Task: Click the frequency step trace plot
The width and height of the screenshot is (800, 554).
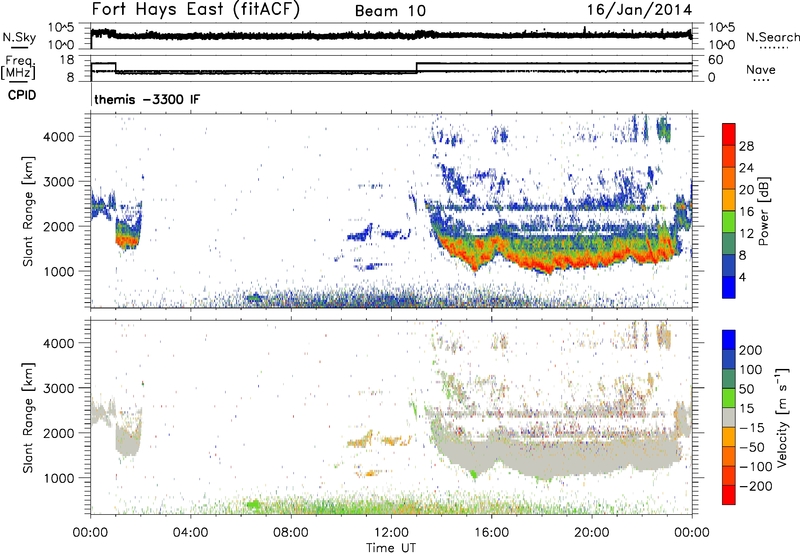Action: click(x=391, y=68)
